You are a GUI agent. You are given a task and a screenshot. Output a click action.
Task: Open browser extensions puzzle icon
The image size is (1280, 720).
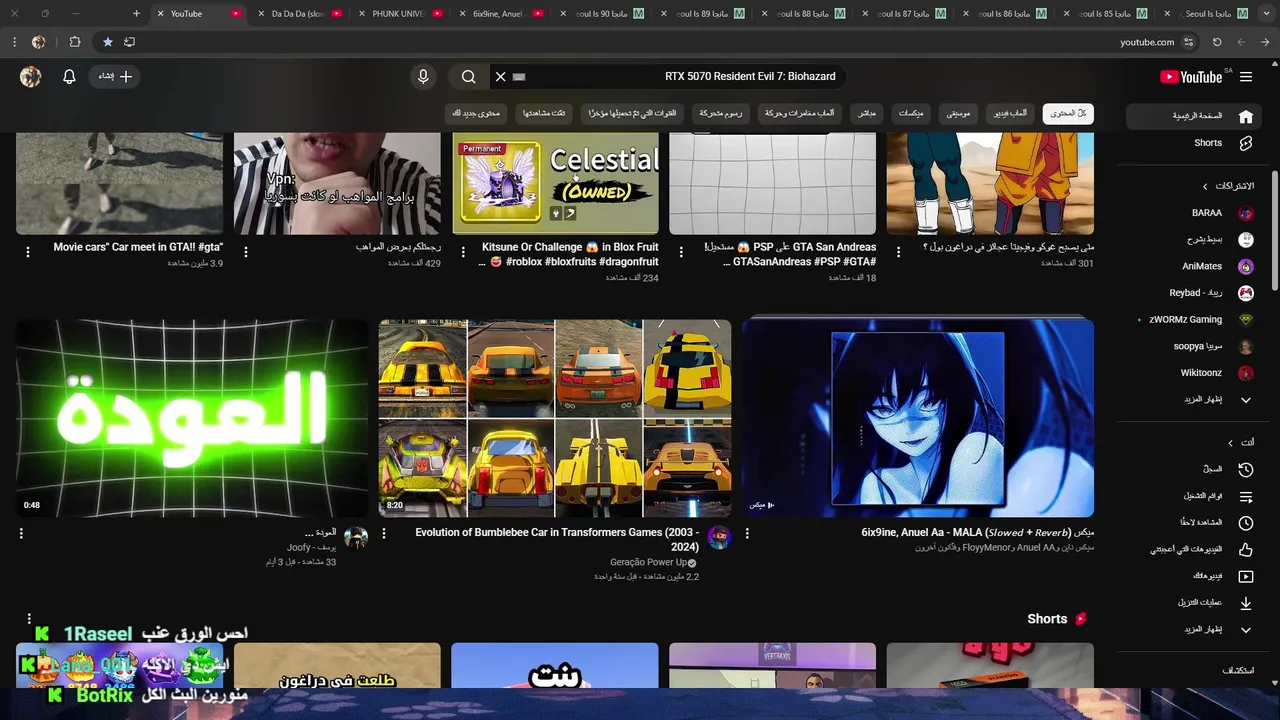[75, 42]
